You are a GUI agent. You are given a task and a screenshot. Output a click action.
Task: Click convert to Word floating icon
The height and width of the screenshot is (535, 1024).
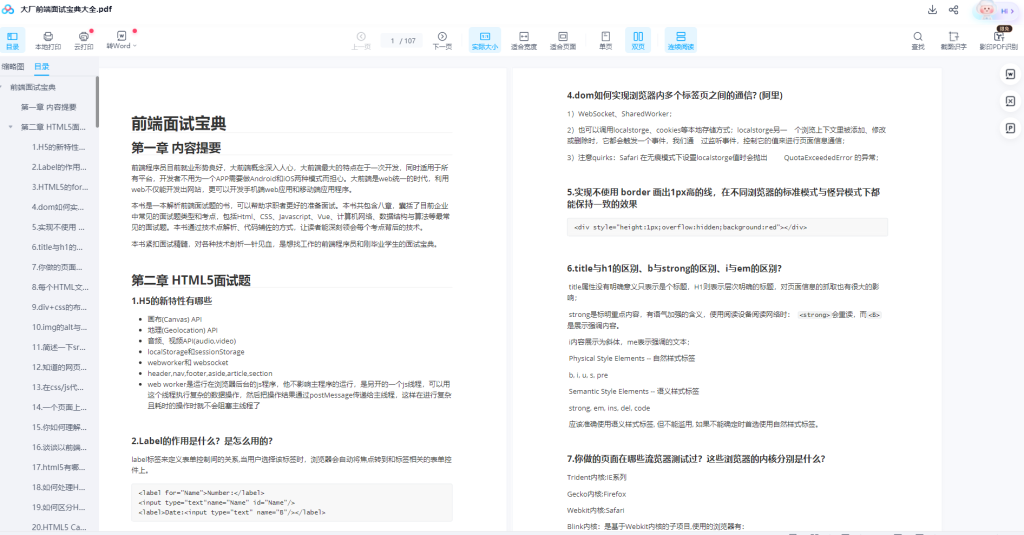(x=1010, y=74)
